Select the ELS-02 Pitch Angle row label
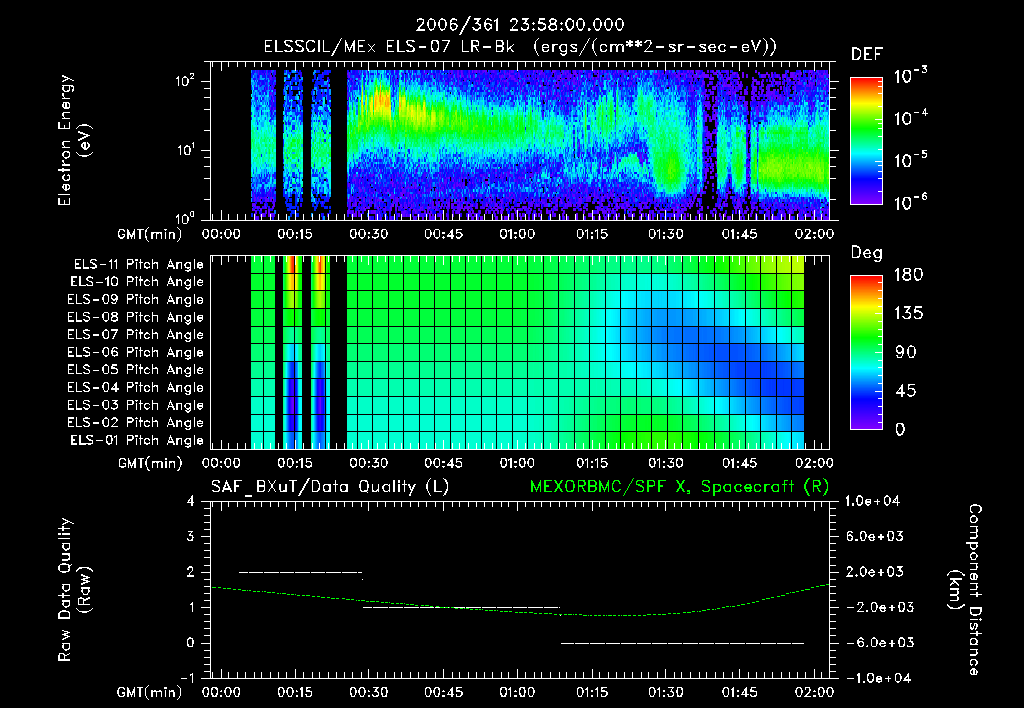Viewport: 1024px width, 708px height. pos(136,423)
